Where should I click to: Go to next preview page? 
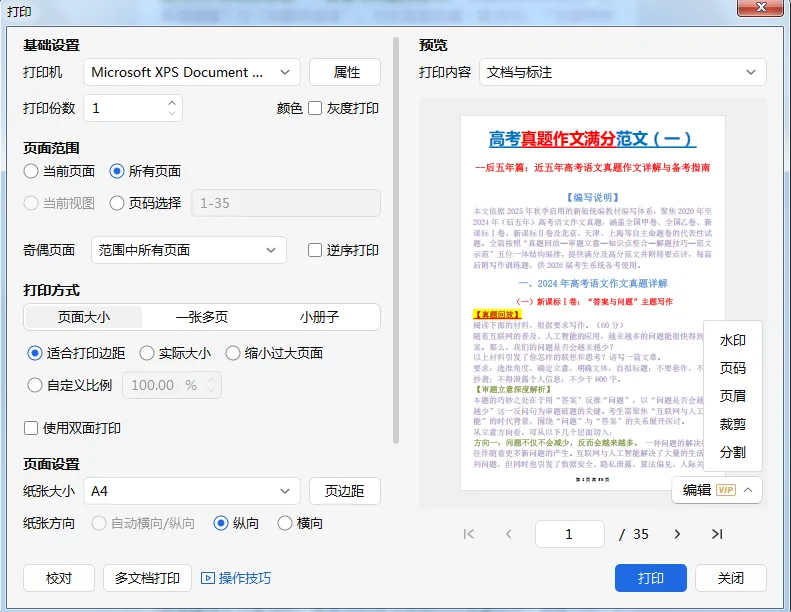point(677,534)
